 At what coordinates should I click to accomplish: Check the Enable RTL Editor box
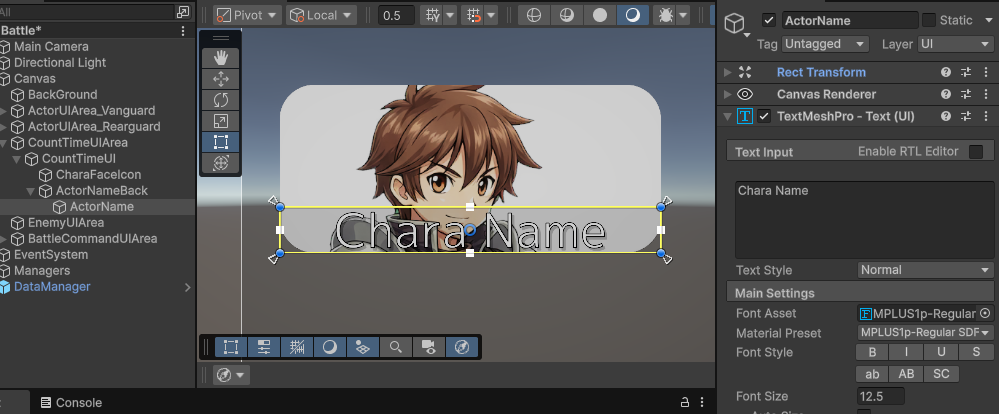(976, 152)
